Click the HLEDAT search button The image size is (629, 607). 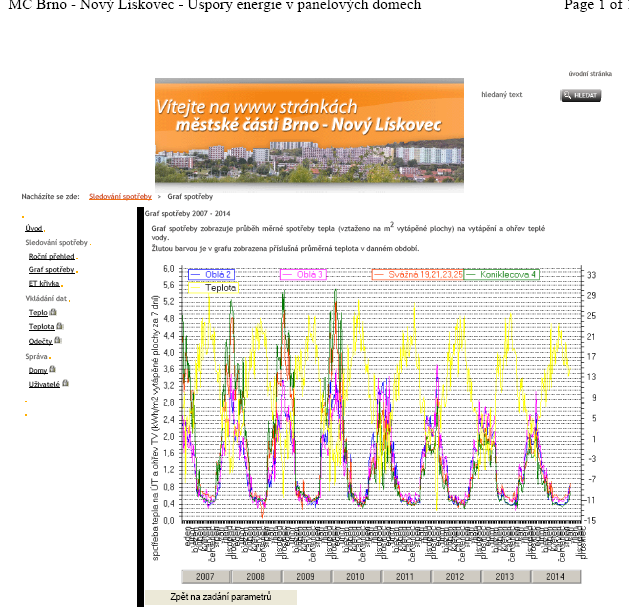click(x=580, y=95)
